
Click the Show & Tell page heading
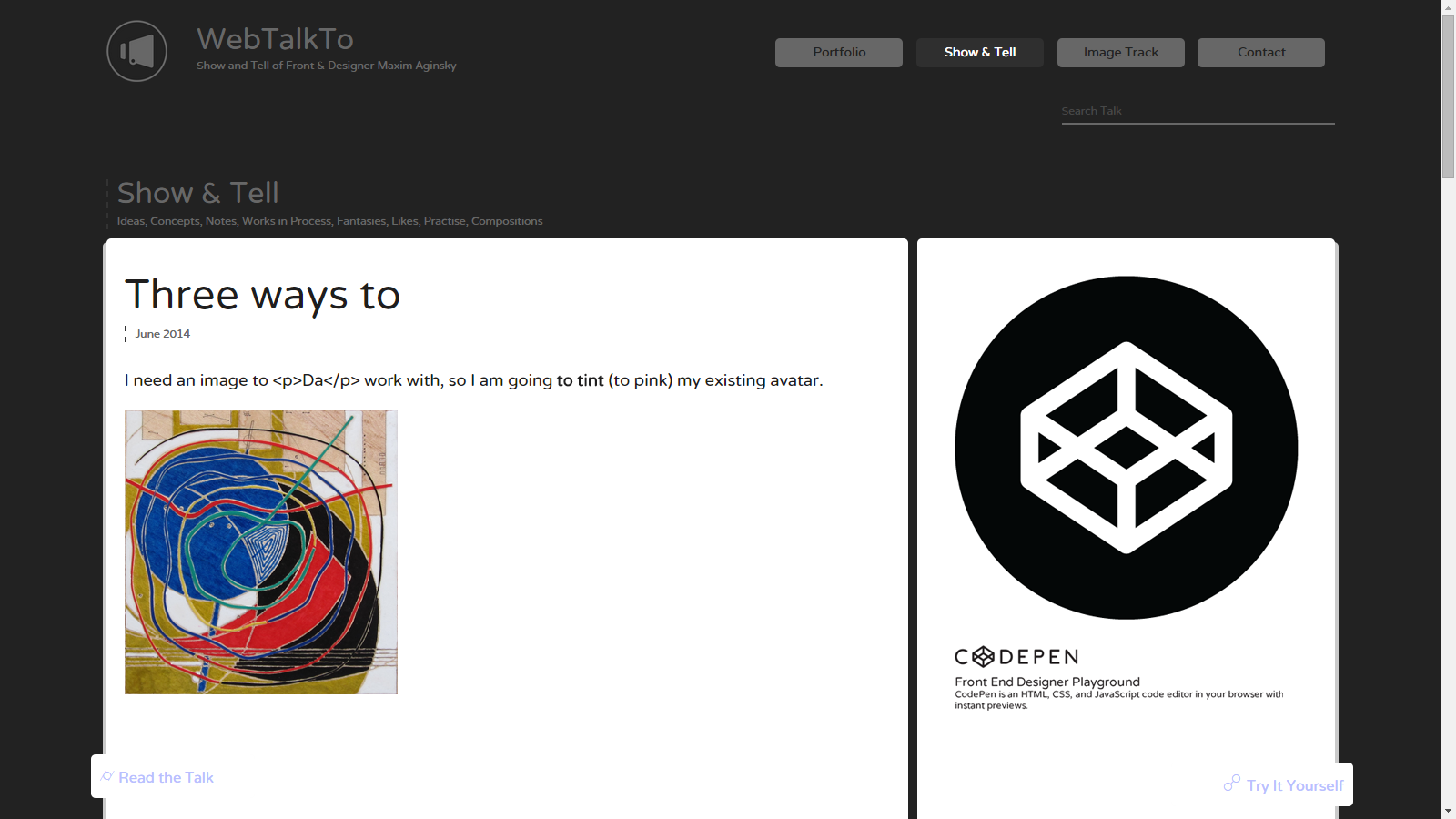coord(198,193)
